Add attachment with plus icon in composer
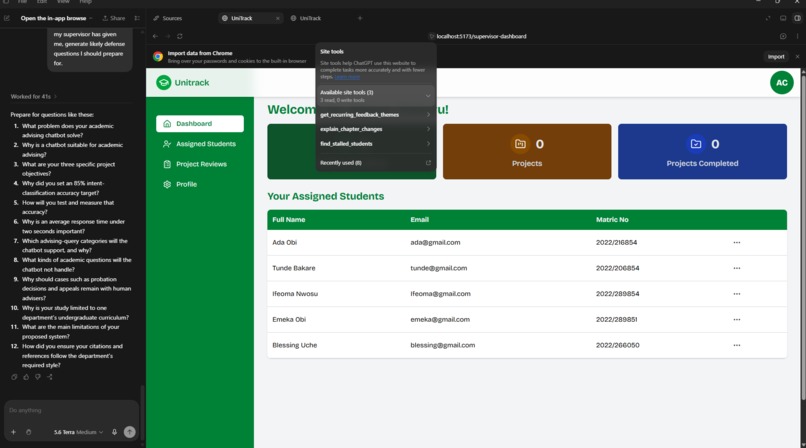806x448 pixels. pyautogui.click(x=14, y=432)
